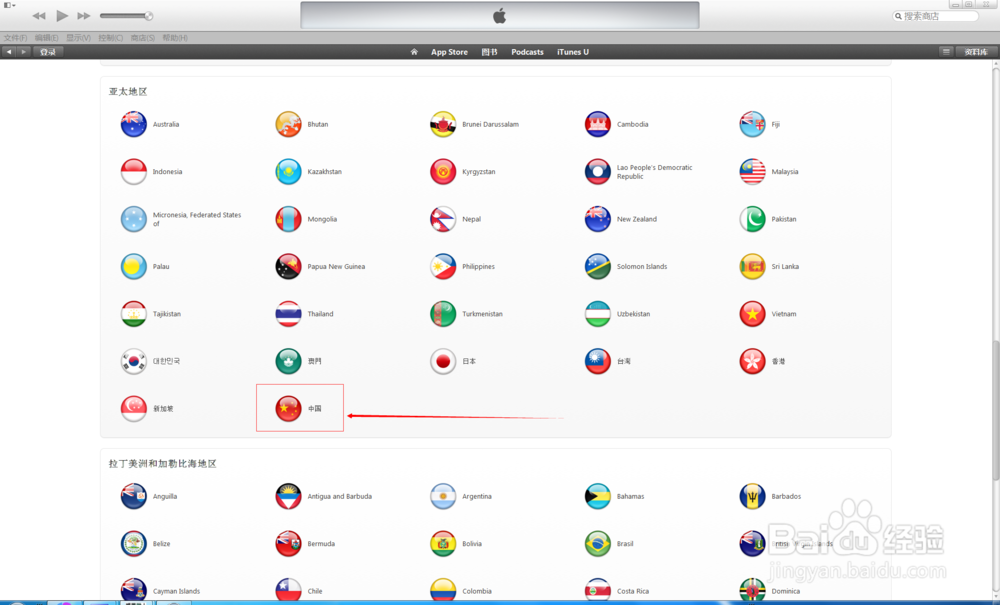Pick the Kazakhstan flag icon
The width and height of the screenshot is (1000, 605).
(288, 171)
